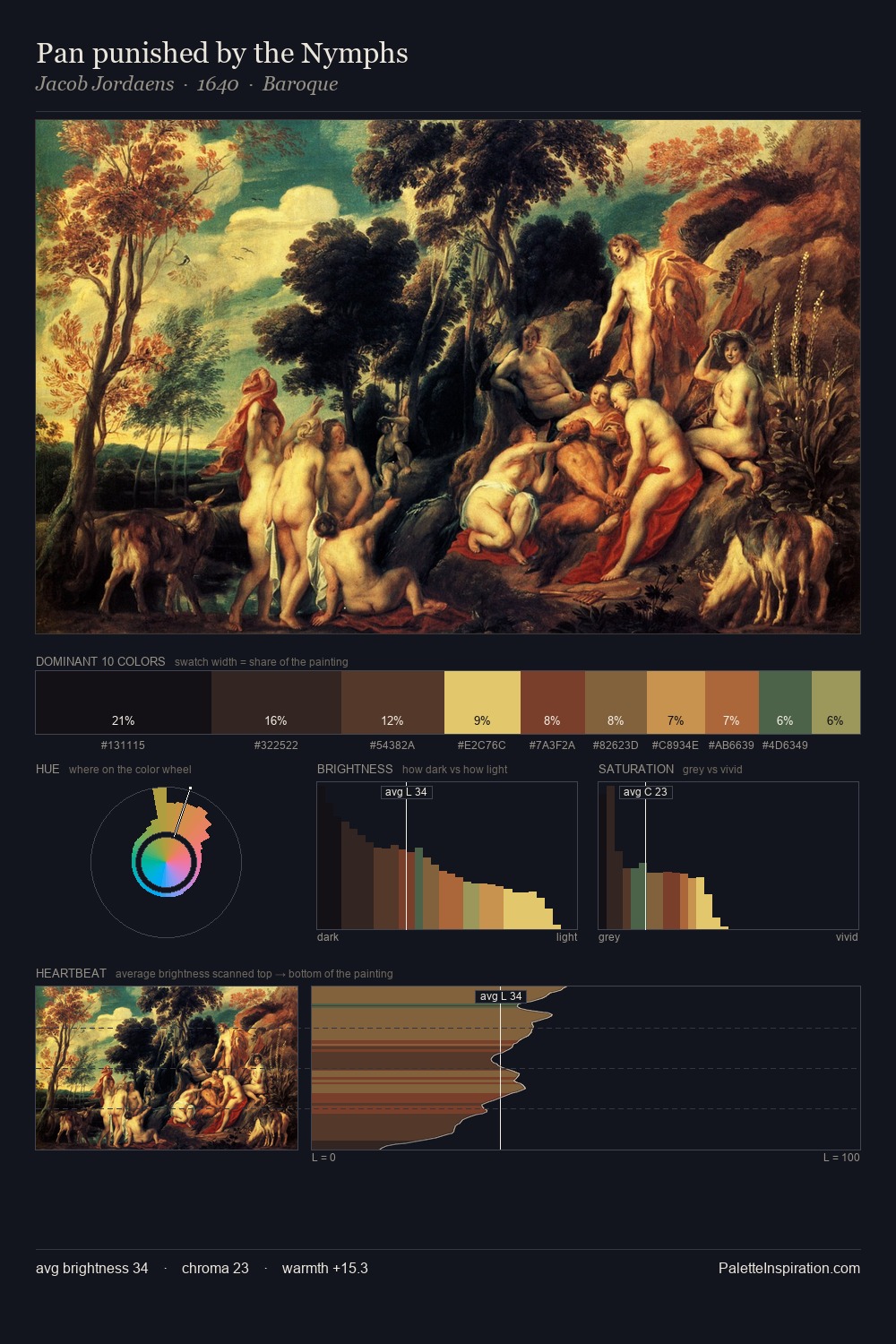Click the hue color wheel
The height and width of the screenshot is (1344, 896).
[166, 862]
